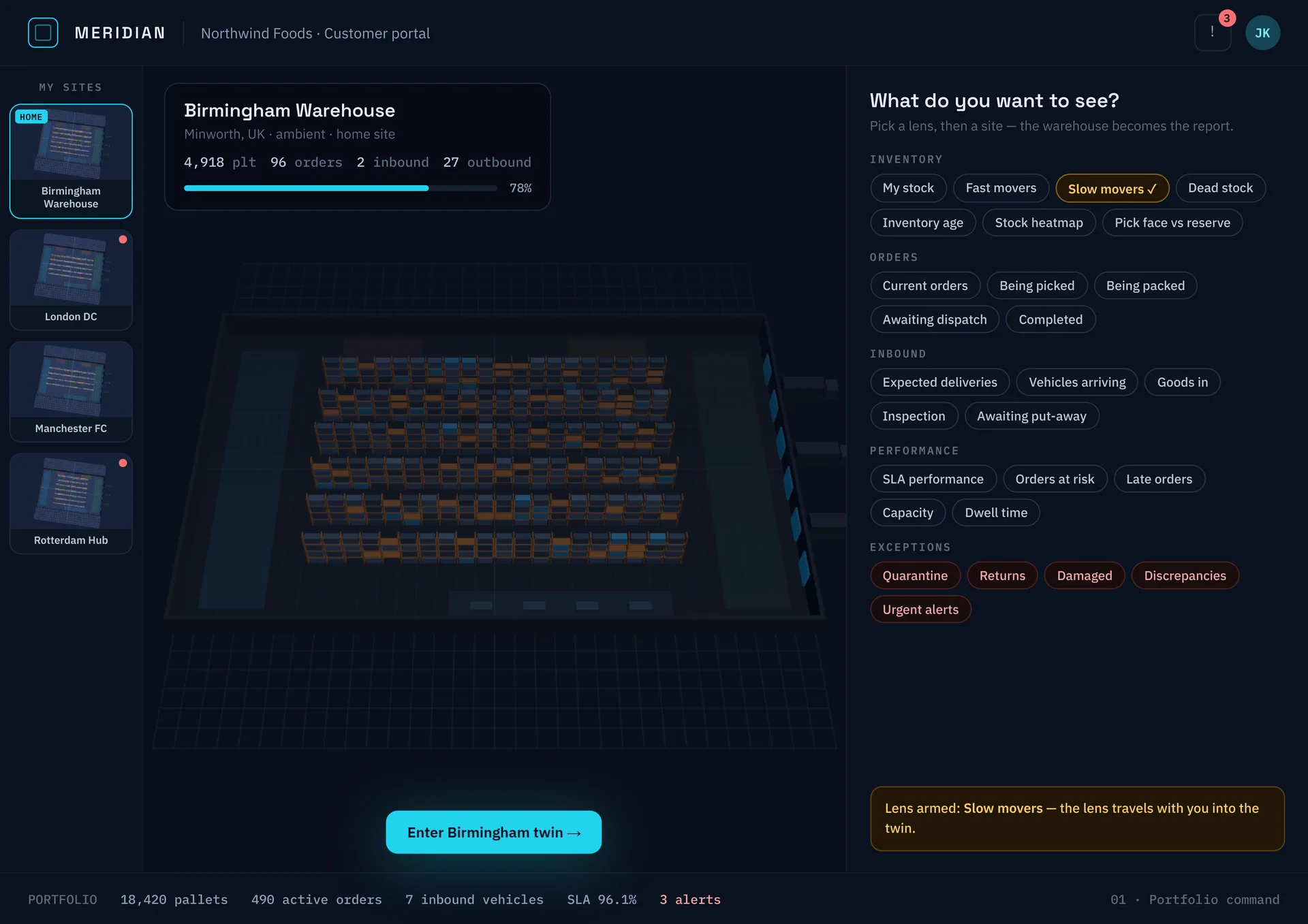This screenshot has height=924, width=1308.
Task: Choose the Current orders lens
Action: [x=925, y=285]
